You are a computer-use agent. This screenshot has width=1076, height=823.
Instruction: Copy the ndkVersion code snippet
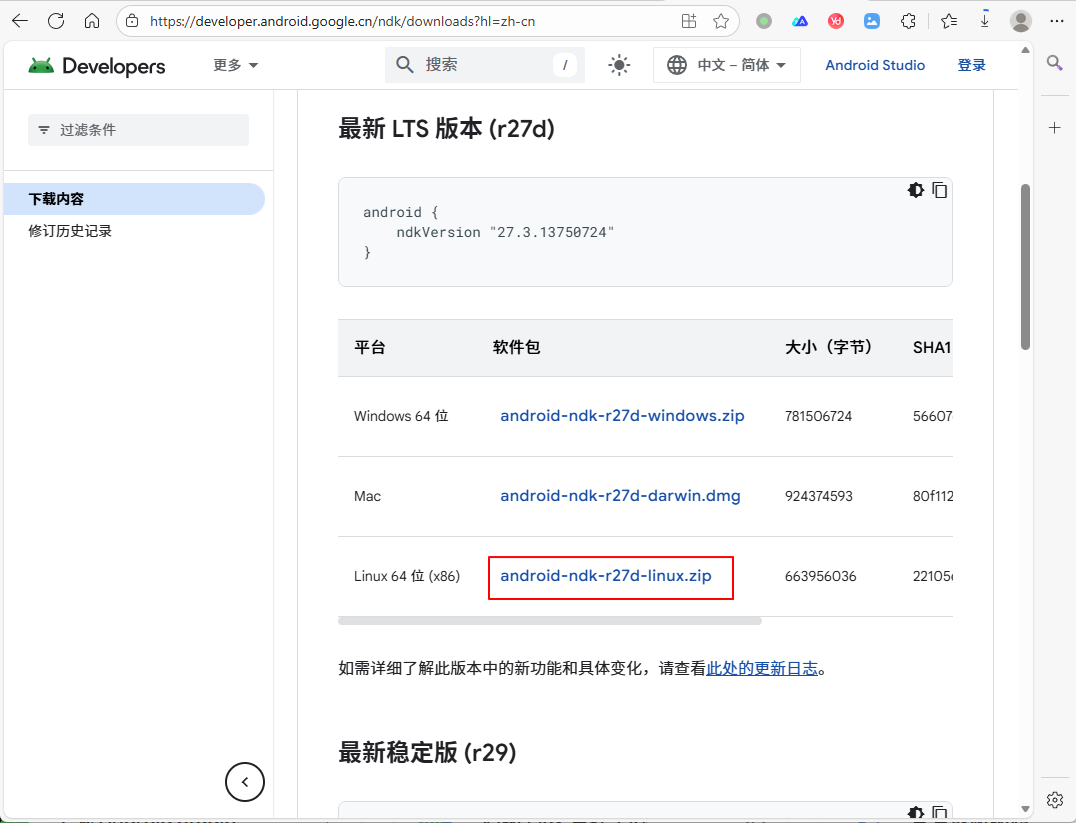pos(939,190)
